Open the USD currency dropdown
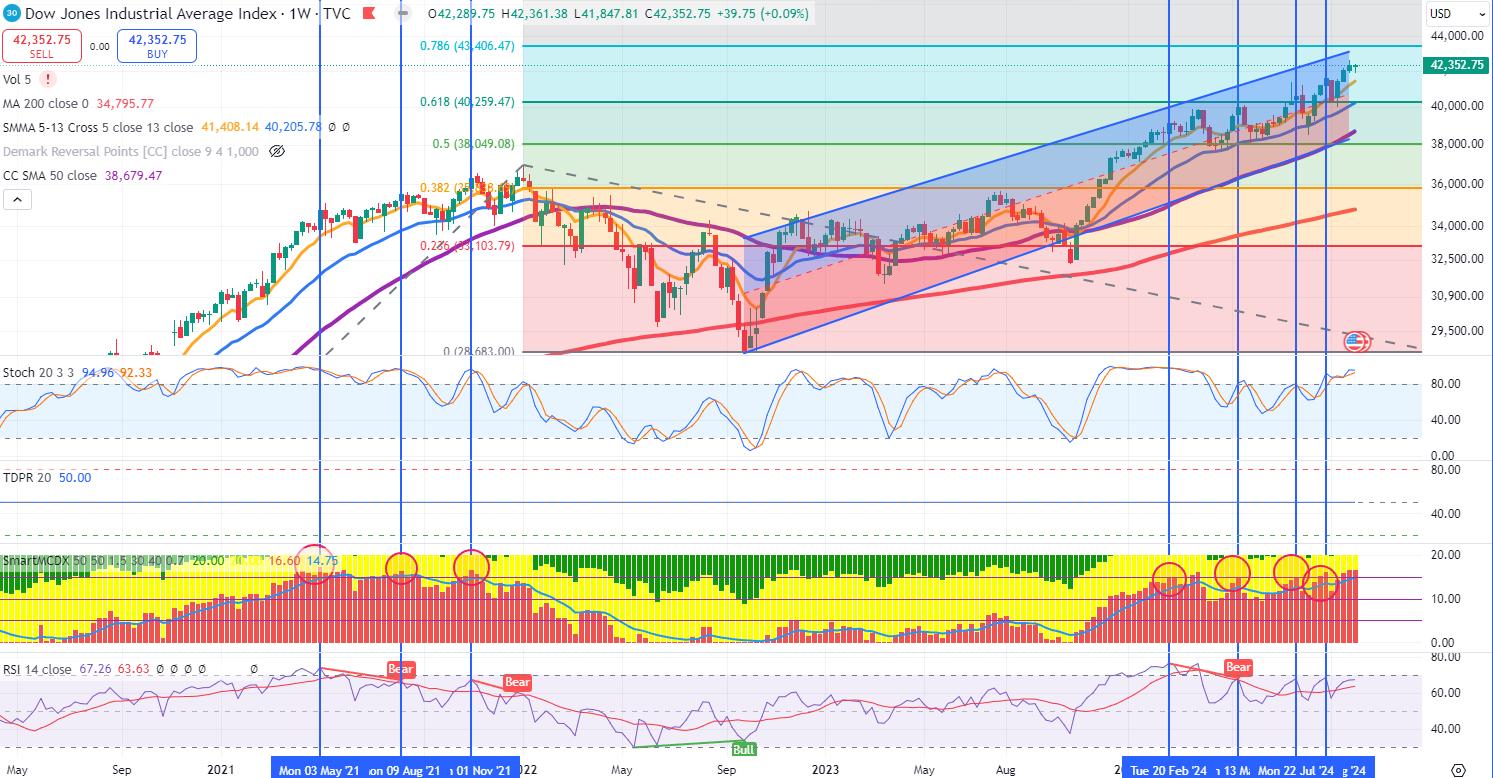This screenshot has height=778, width=1493. tap(1457, 14)
